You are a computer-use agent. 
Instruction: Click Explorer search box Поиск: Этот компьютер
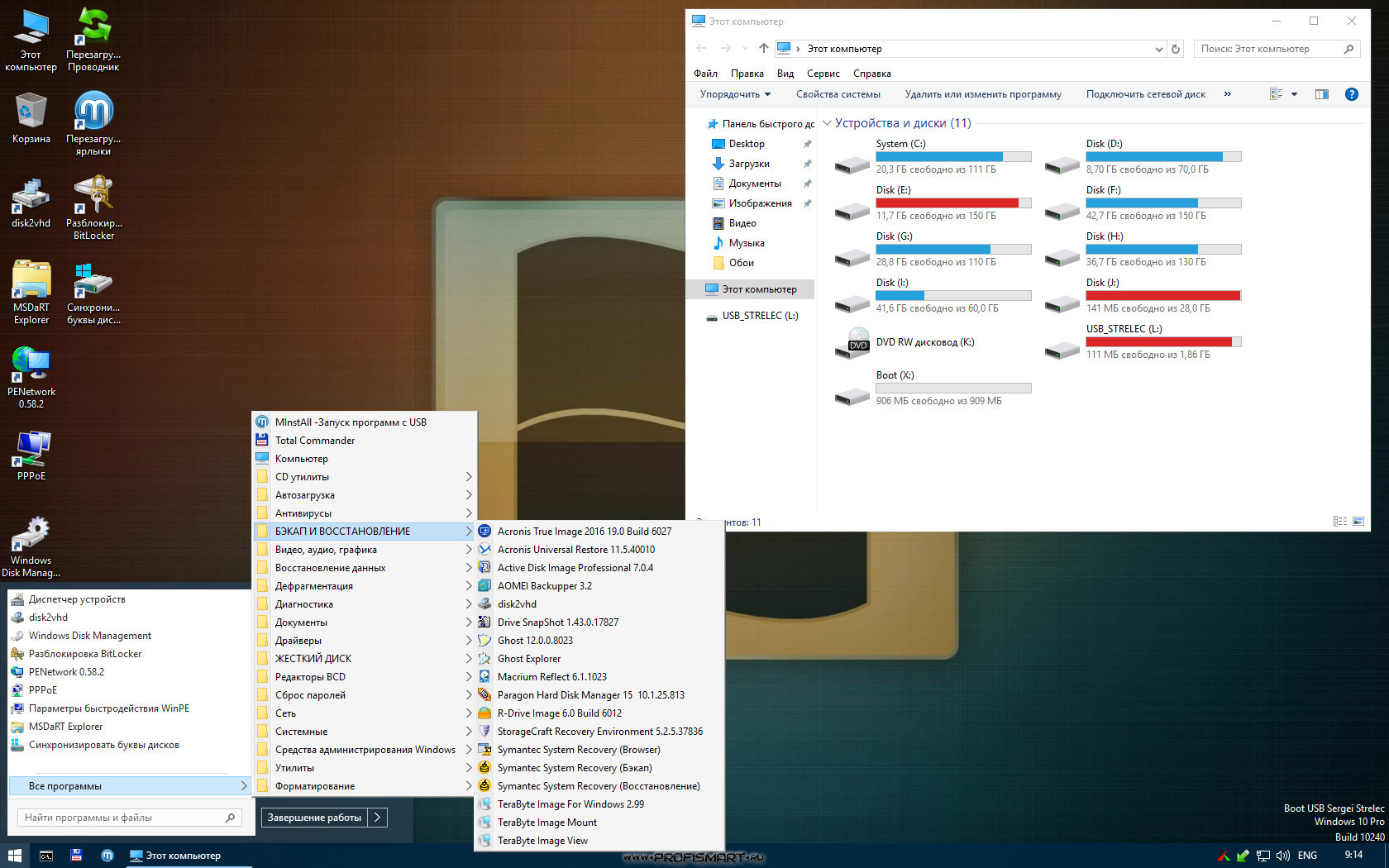click(x=1277, y=49)
